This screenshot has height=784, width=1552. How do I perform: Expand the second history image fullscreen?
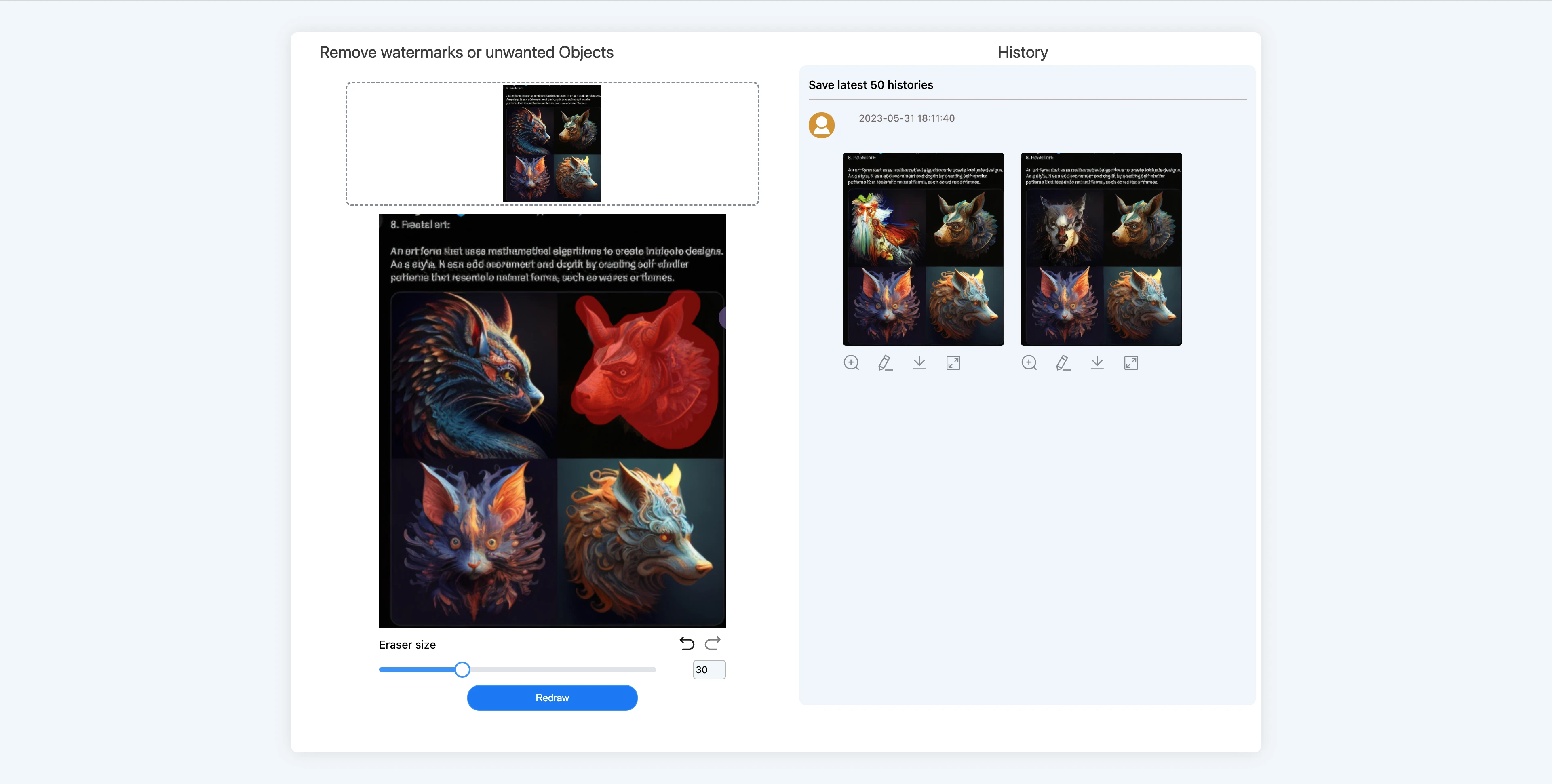(1131, 363)
